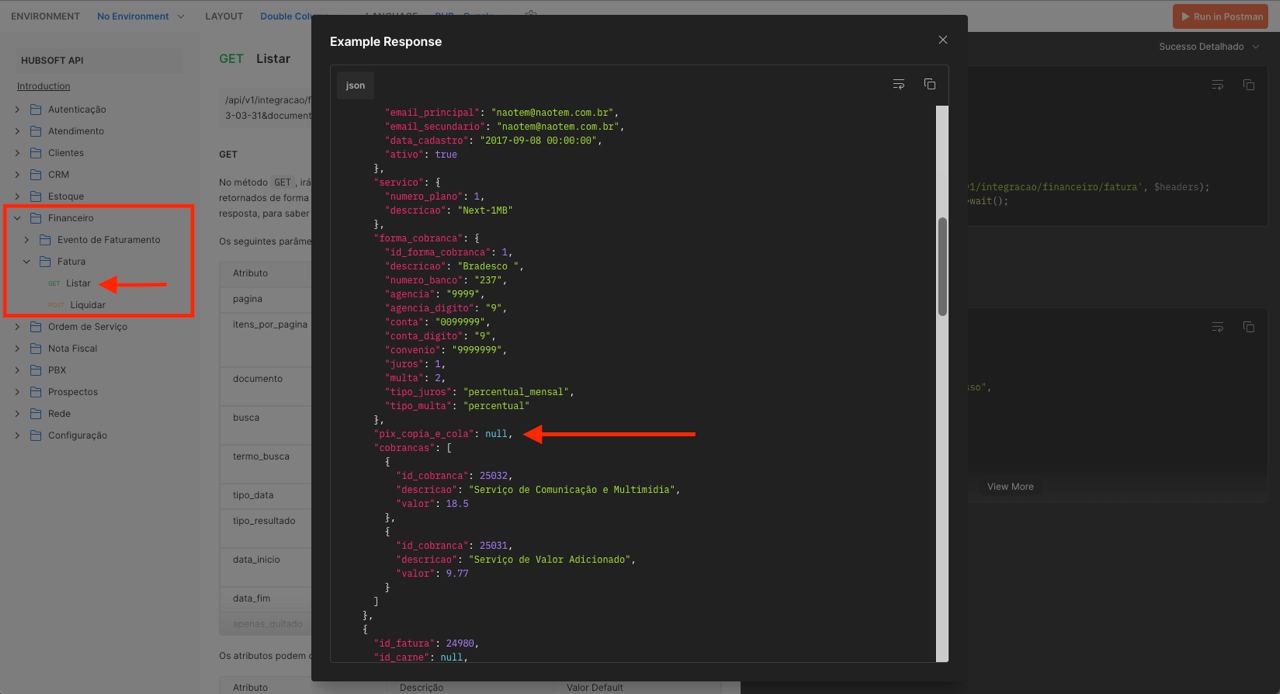
Task: Click the "id_fatura": 24980 line
Action: [x=426, y=643]
